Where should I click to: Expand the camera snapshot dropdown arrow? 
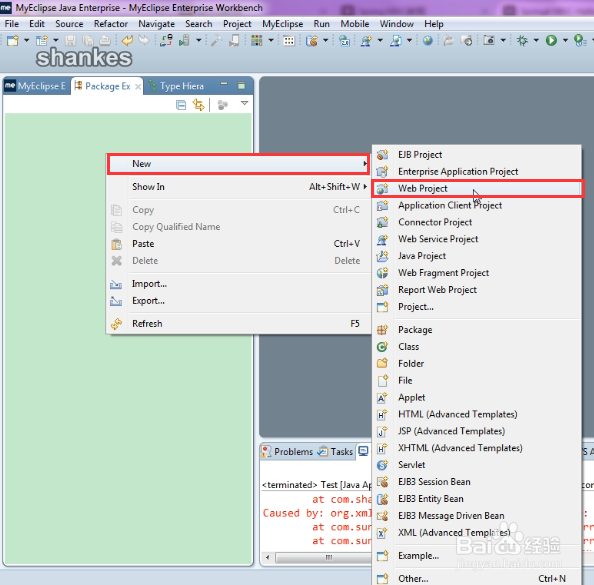click(x=503, y=40)
